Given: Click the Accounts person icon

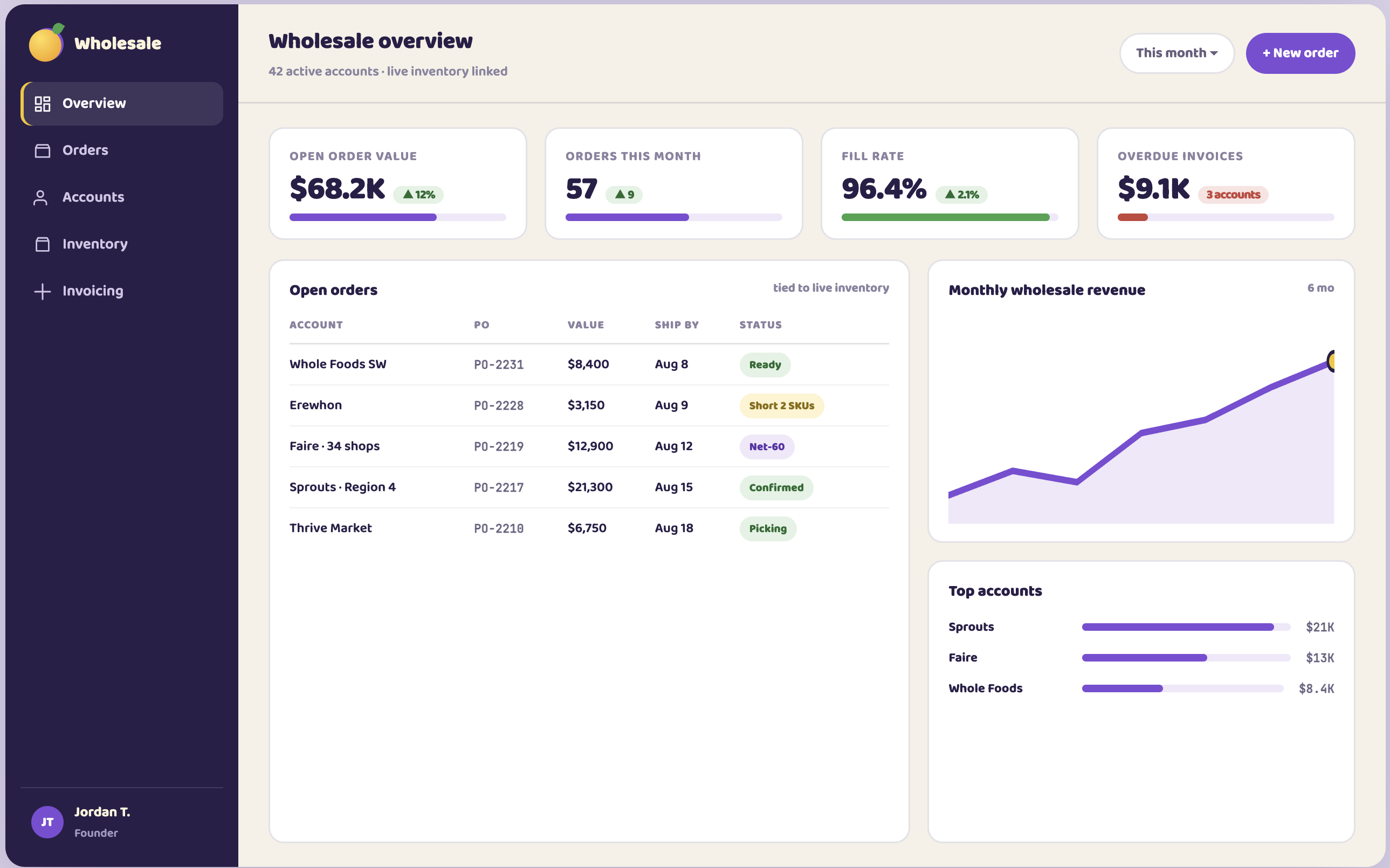Looking at the screenshot, I should [40, 197].
